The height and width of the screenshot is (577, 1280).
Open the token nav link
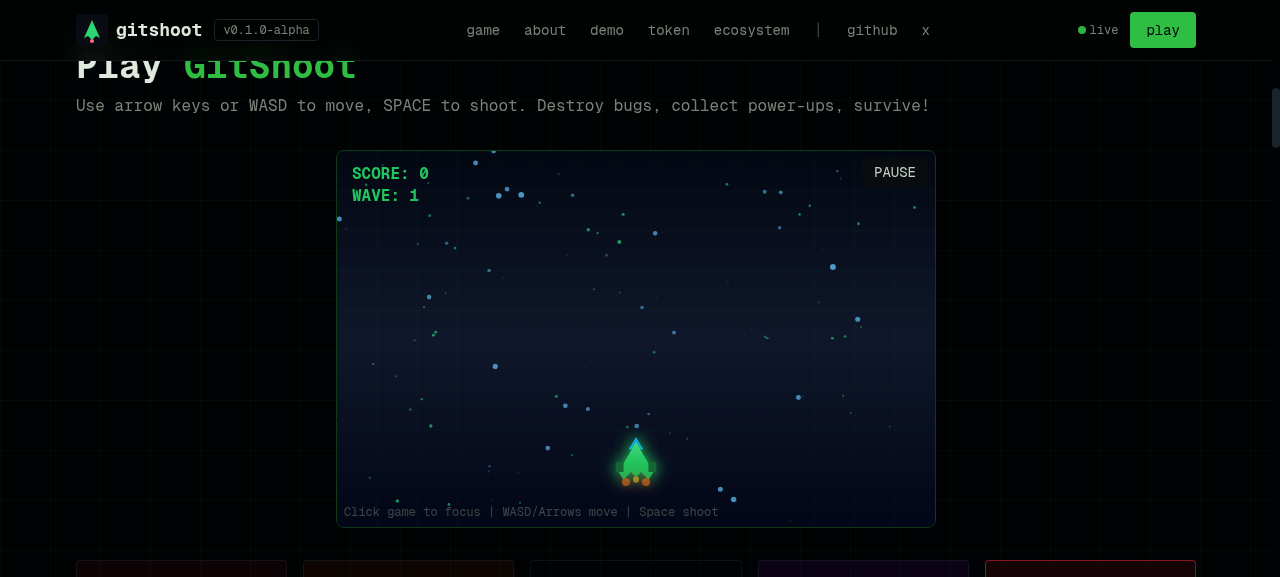click(669, 30)
